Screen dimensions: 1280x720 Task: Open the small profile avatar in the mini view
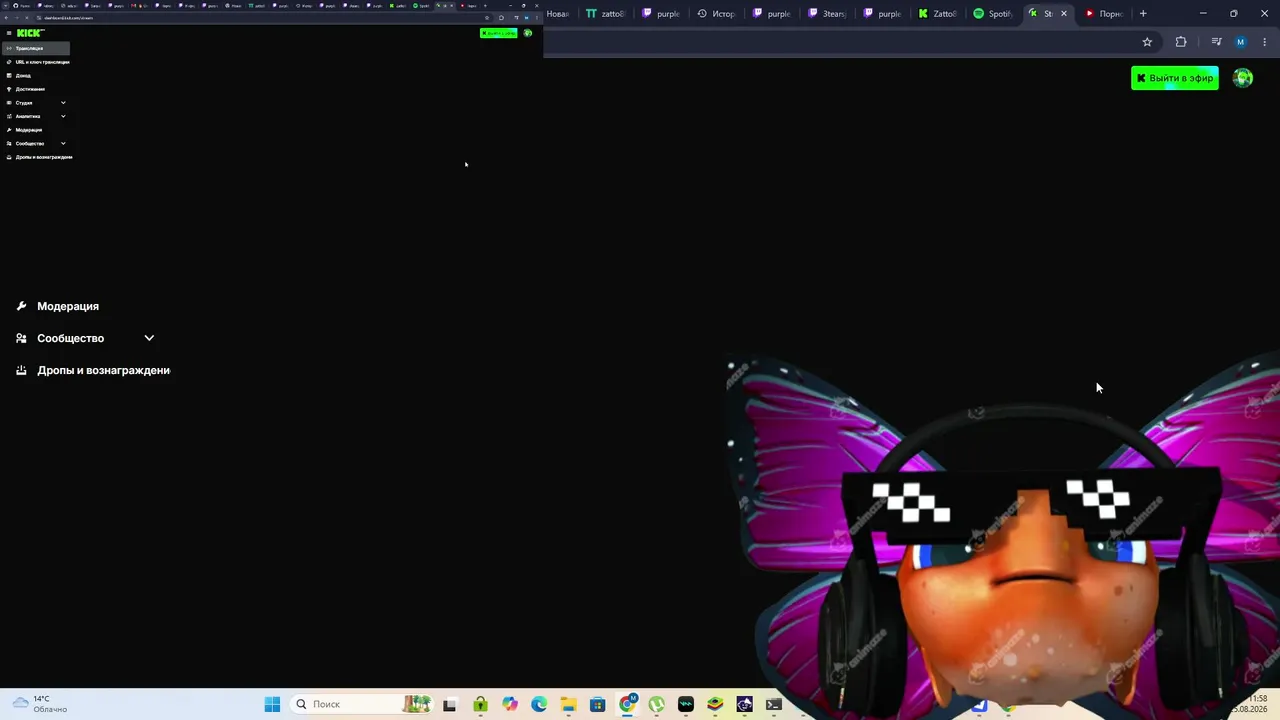click(528, 33)
